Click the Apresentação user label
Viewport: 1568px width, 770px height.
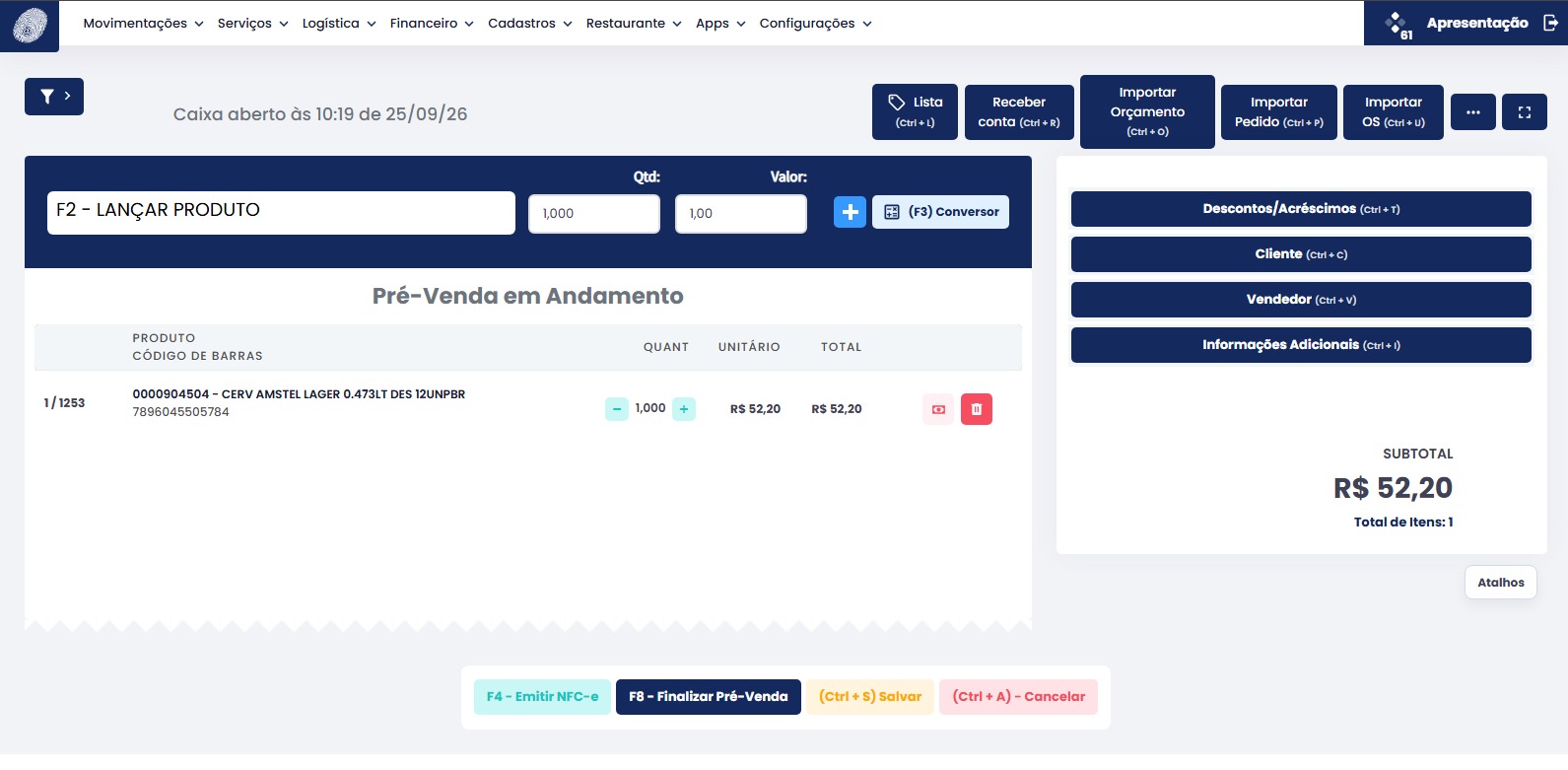pos(1477,23)
